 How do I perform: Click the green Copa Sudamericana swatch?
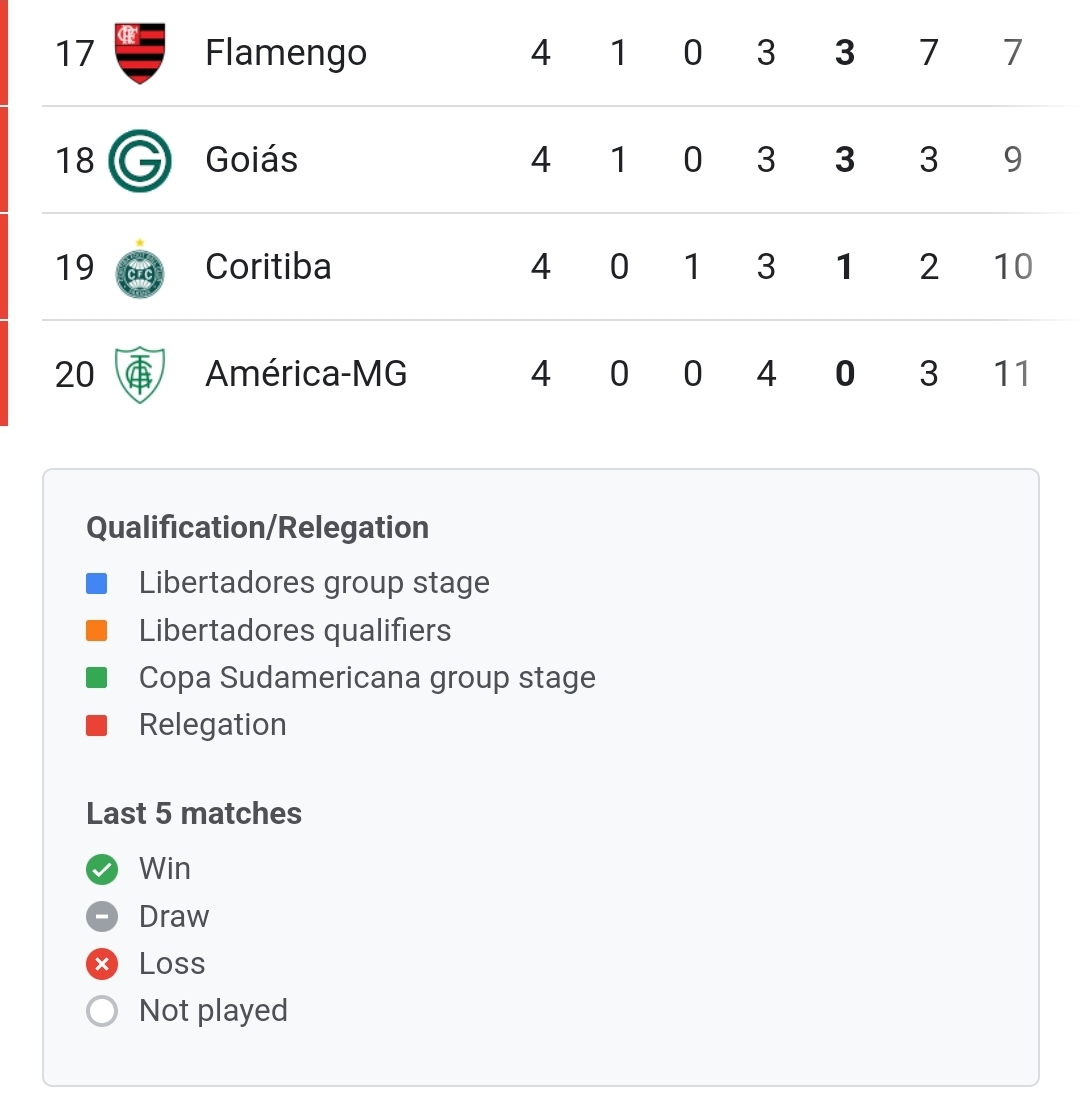click(96, 677)
